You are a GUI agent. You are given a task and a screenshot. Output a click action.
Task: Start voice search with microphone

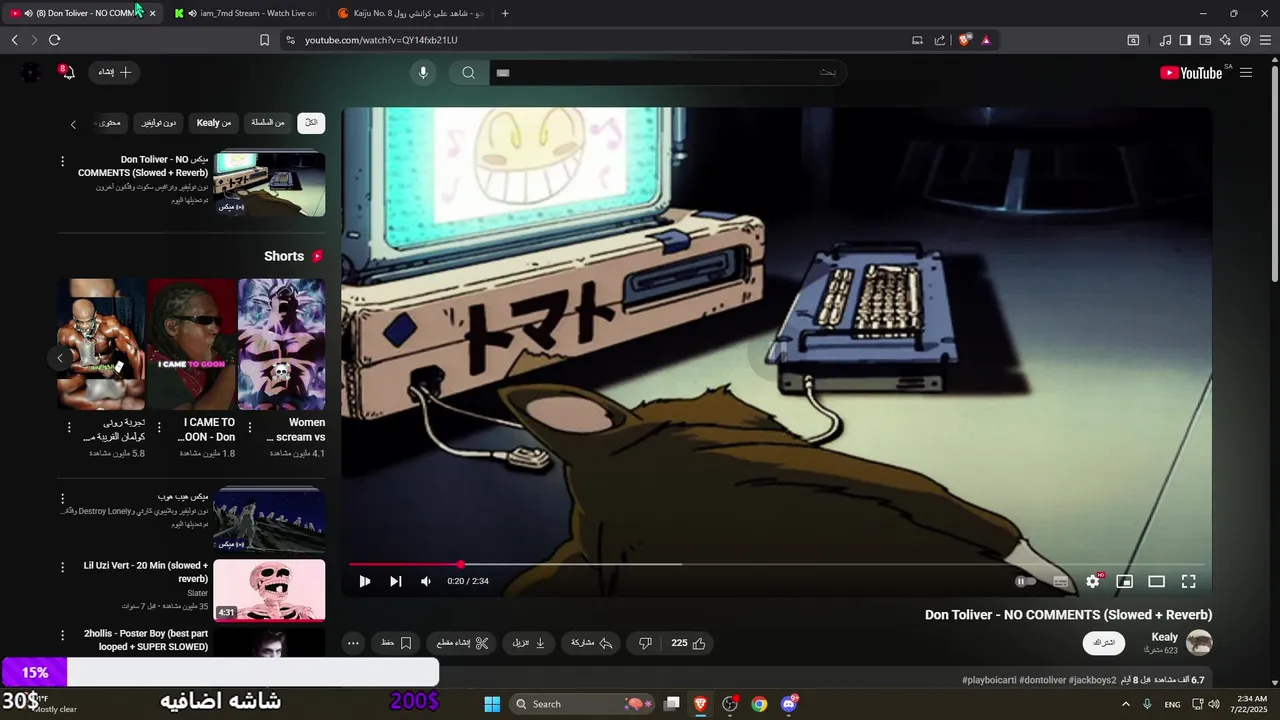[x=423, y=72]
